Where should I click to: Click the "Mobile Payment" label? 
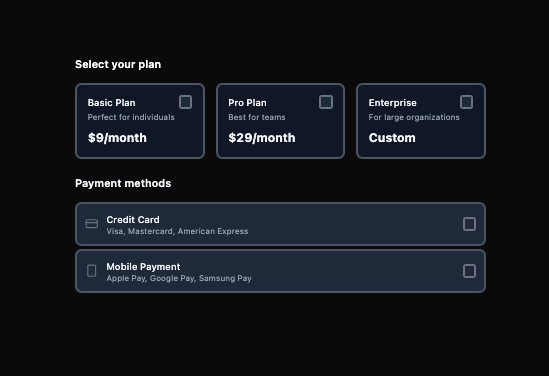[143, 267]
